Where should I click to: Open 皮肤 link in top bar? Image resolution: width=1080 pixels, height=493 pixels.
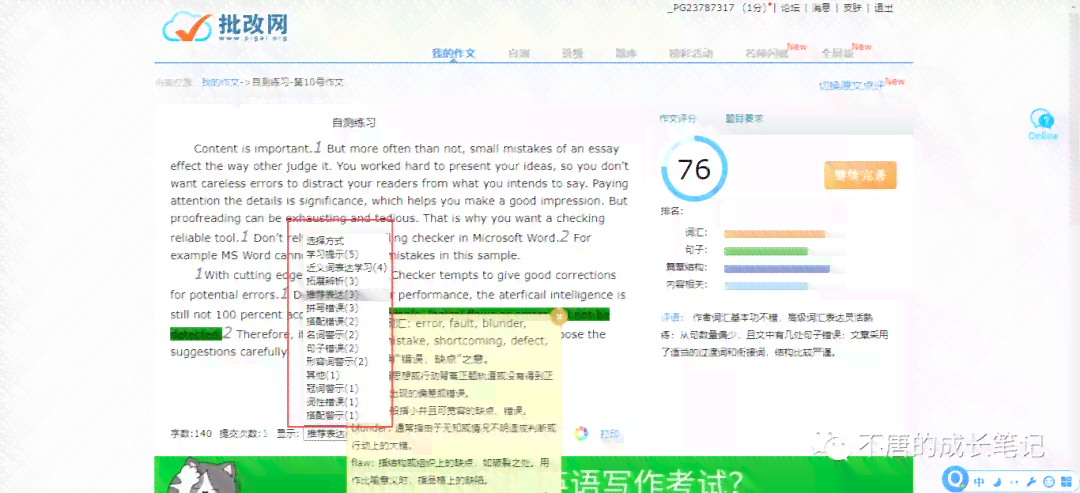852,8
